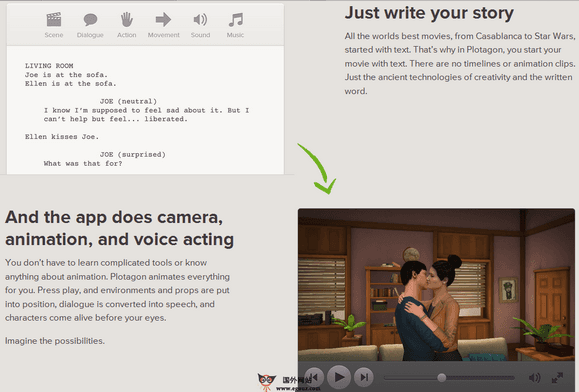This screenshot has height=392, width=579.
Task: Click the video progress slider handle
Action: point(442,378)
